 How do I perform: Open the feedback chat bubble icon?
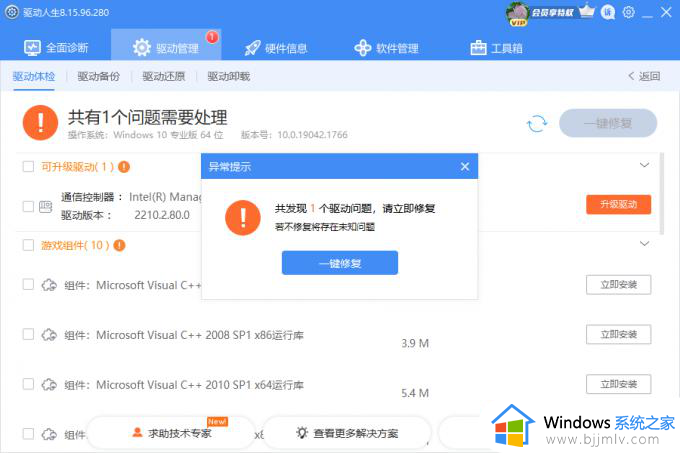pyautogui.click(x=608, y=12)
